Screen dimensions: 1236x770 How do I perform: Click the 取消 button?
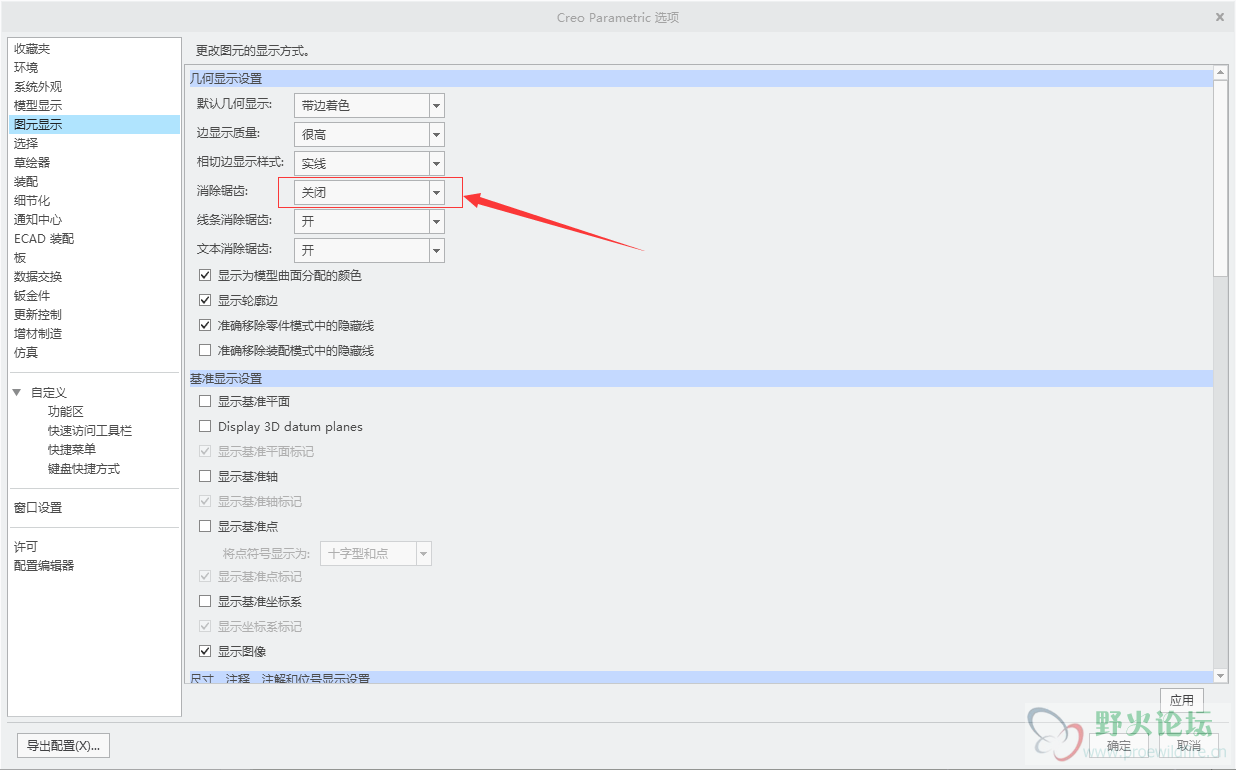click(x=1188, y=746)
